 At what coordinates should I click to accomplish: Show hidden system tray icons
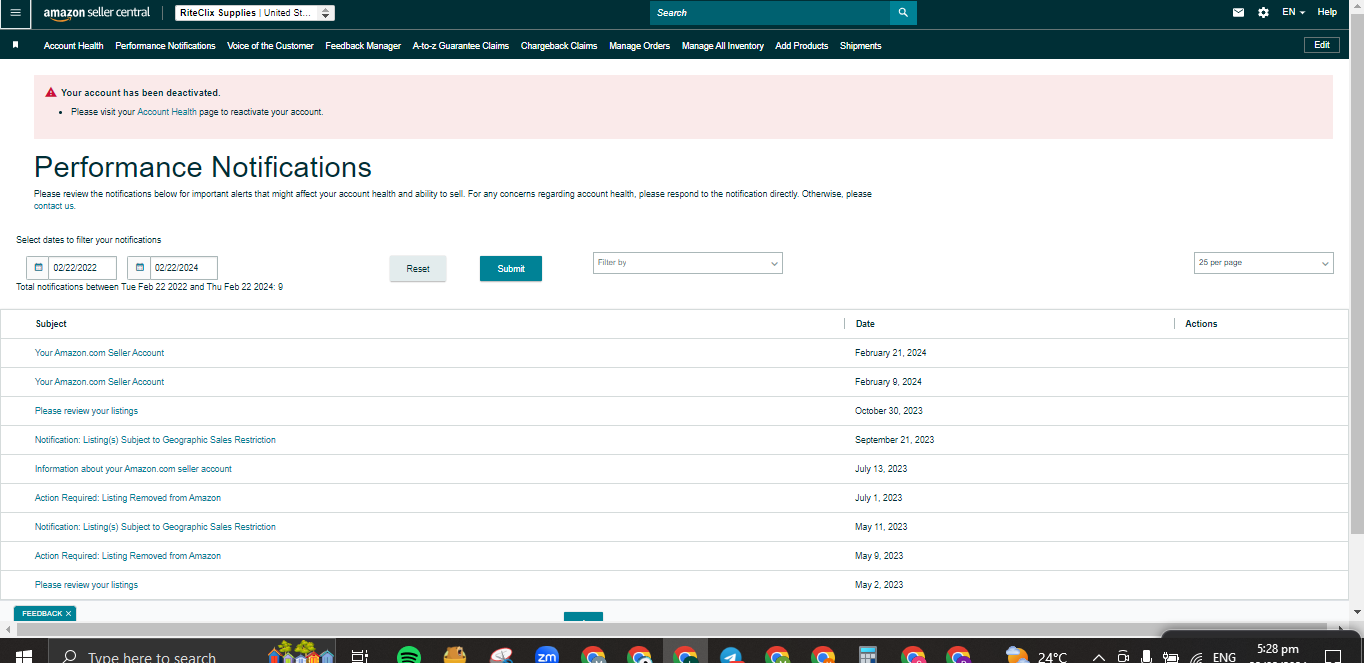(x=1098, y=657)
